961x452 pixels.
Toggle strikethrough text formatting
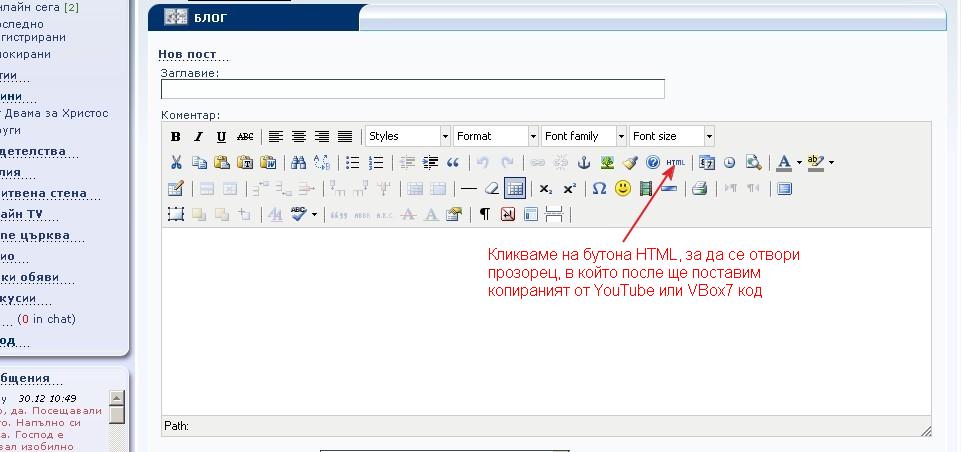[x=244, y=136]
